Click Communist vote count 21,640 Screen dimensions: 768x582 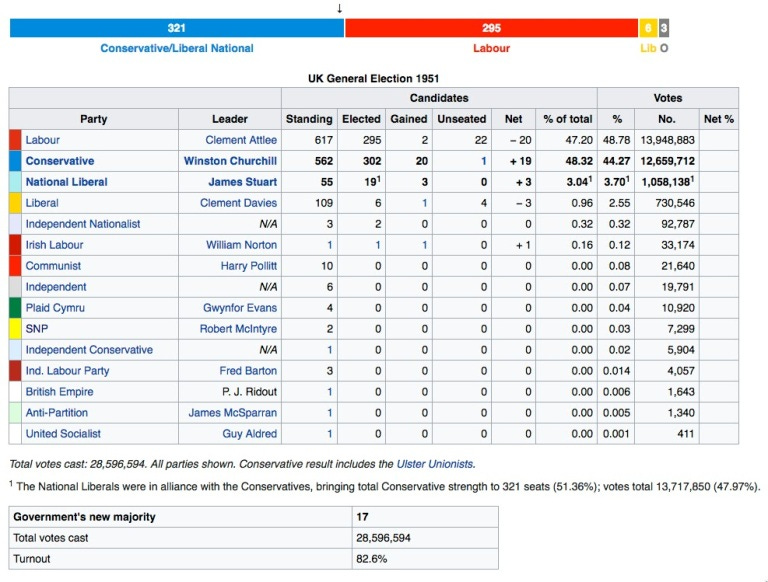(678, 266)
